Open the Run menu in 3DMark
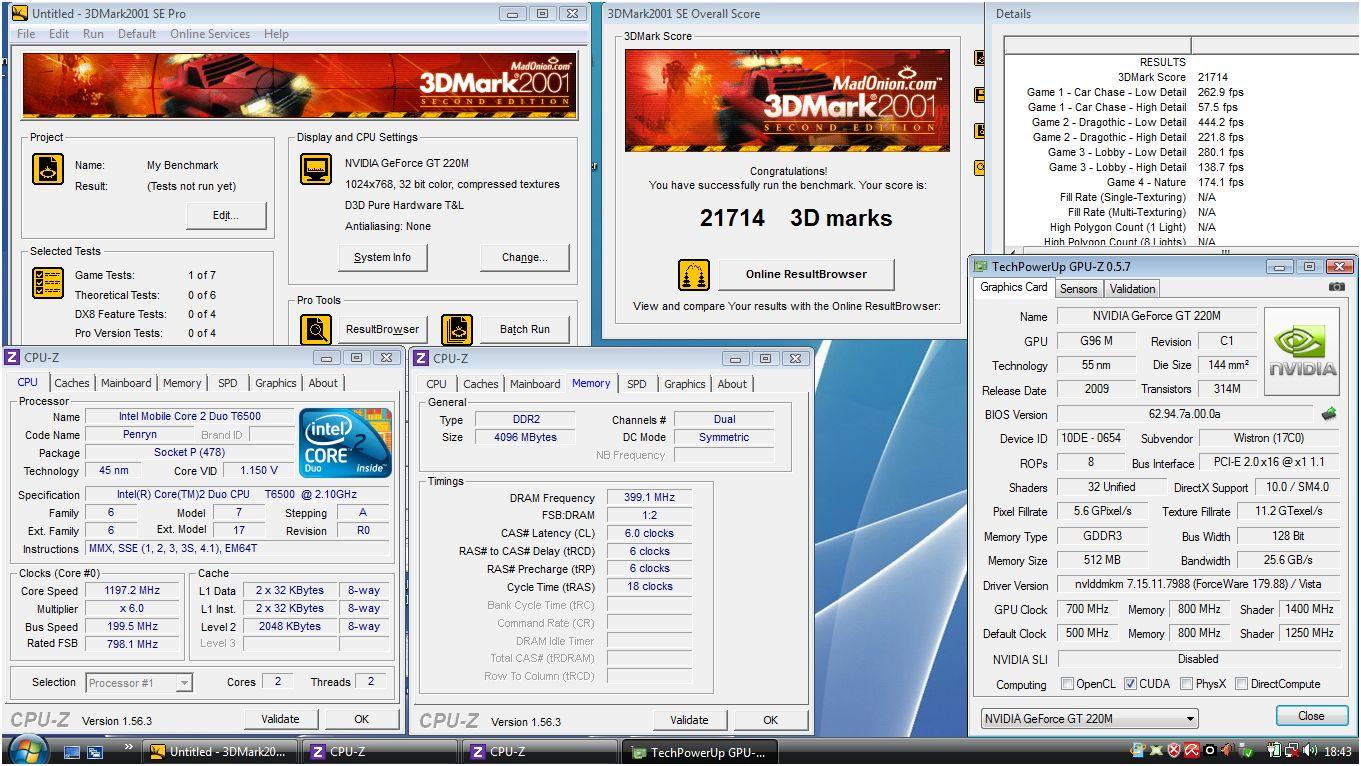Screen dimensions: 1361x766 tap(93, 34)
